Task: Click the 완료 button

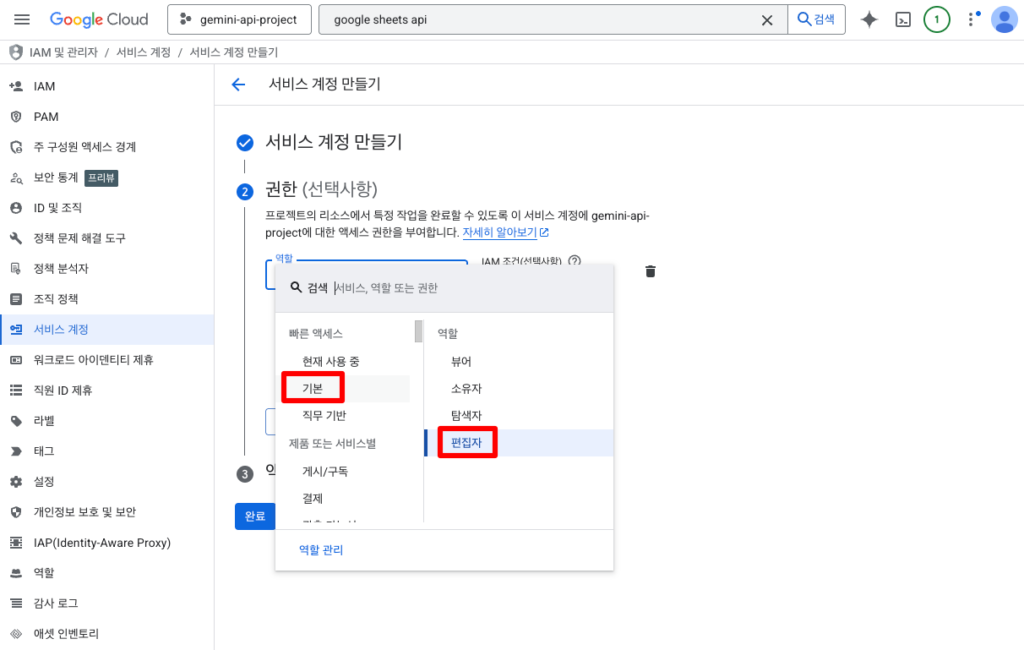Action: point(254,516)
